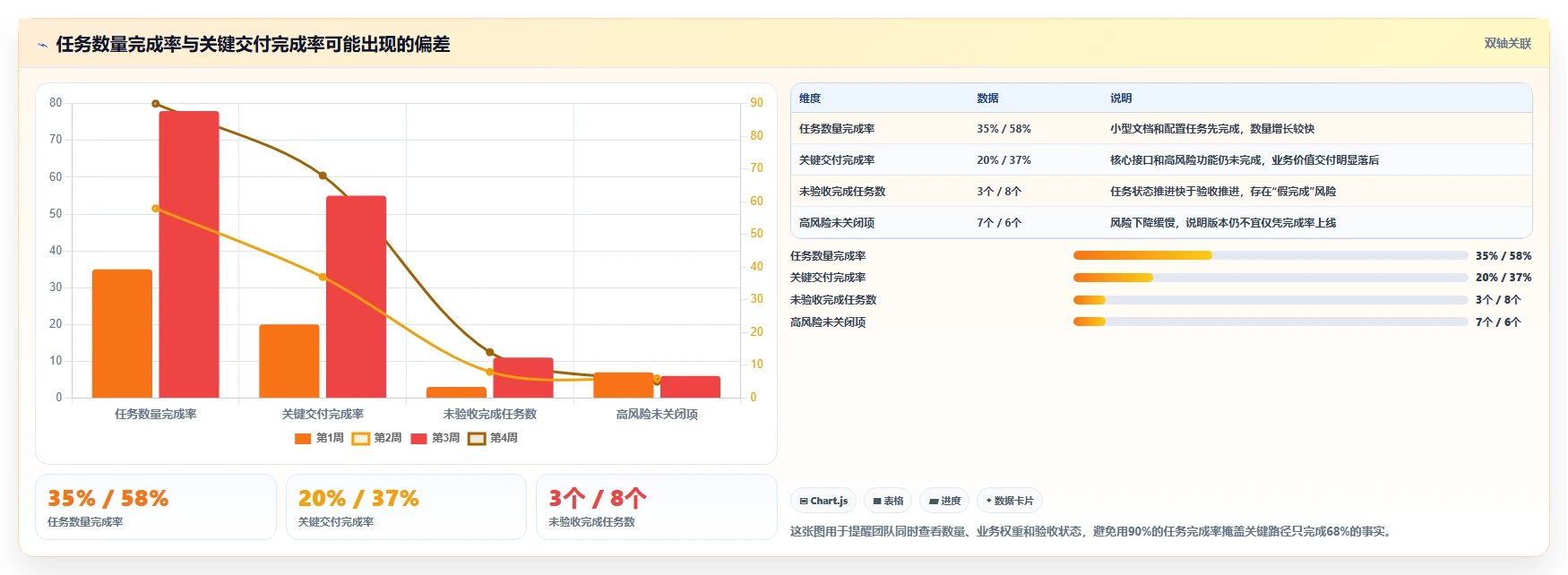1568x575 pixels.
Task: Click the 进度 tag
Action: point(944,501)
